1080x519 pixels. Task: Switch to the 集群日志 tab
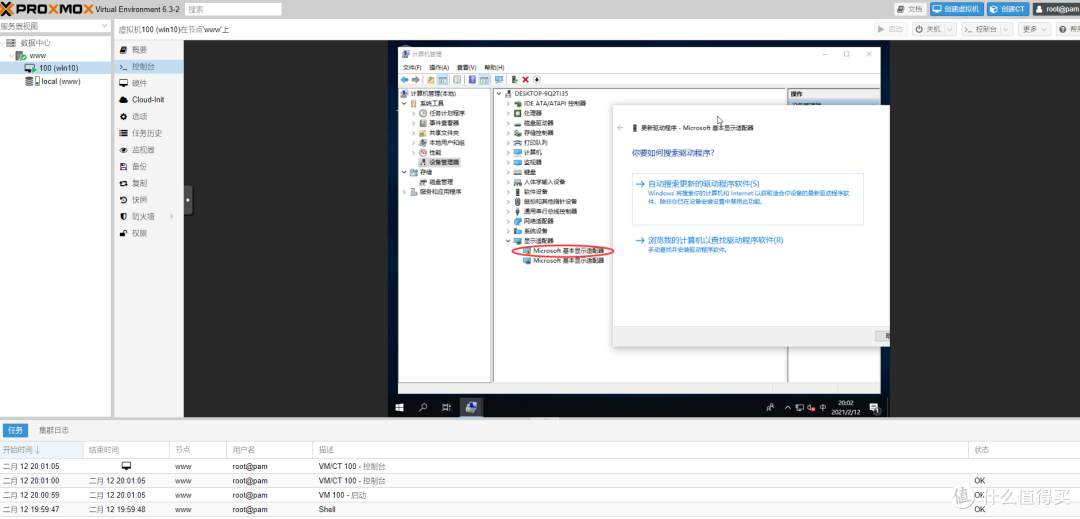tap(54, 430)
